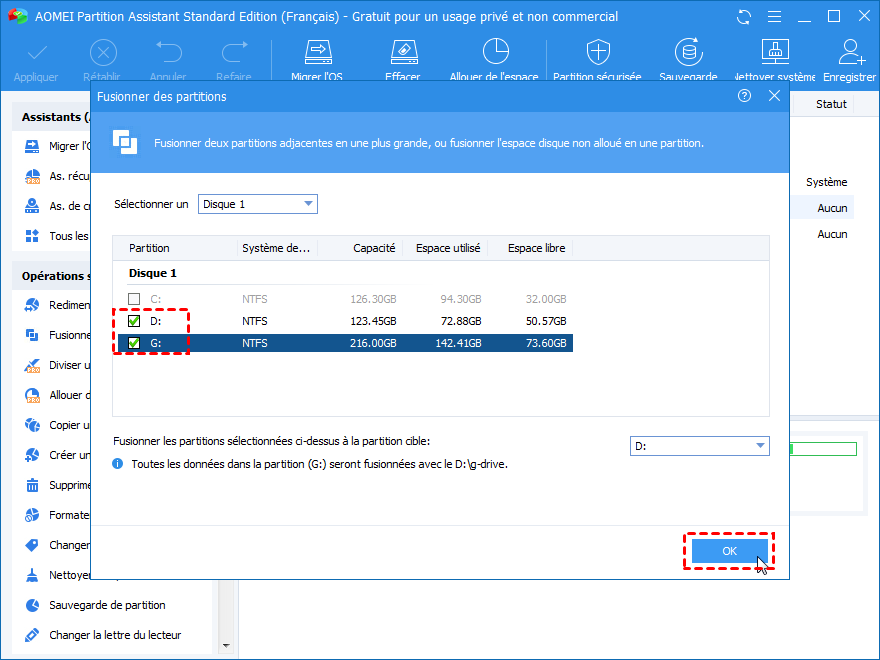Open the Sauvegarde tool
880x660 pixels.
689,61
